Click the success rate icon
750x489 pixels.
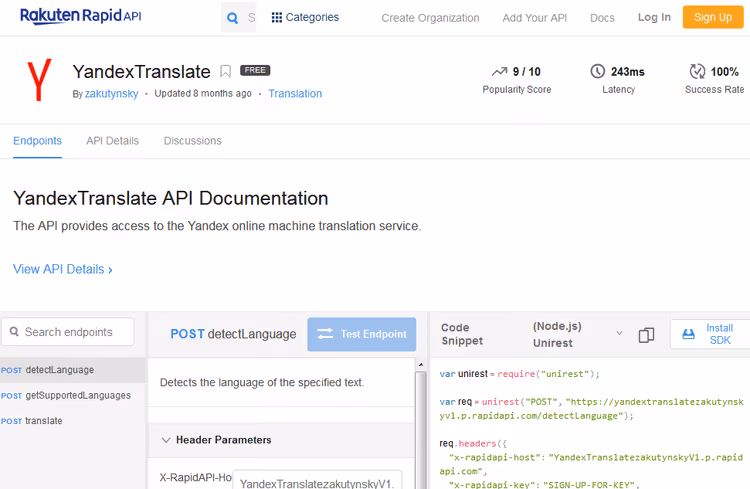click(x=697, y=71)
